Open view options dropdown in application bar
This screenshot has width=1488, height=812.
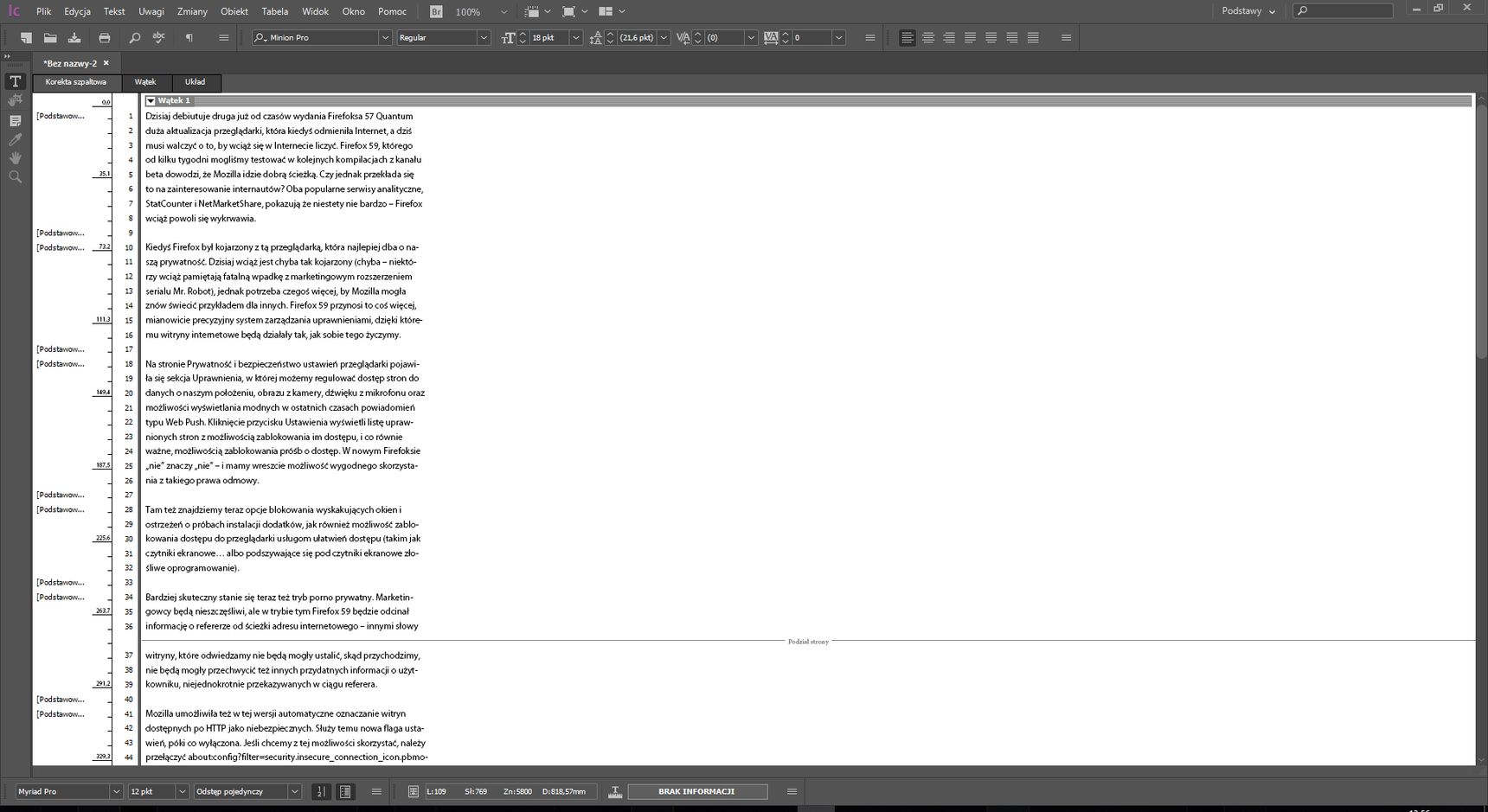(537, 12)
